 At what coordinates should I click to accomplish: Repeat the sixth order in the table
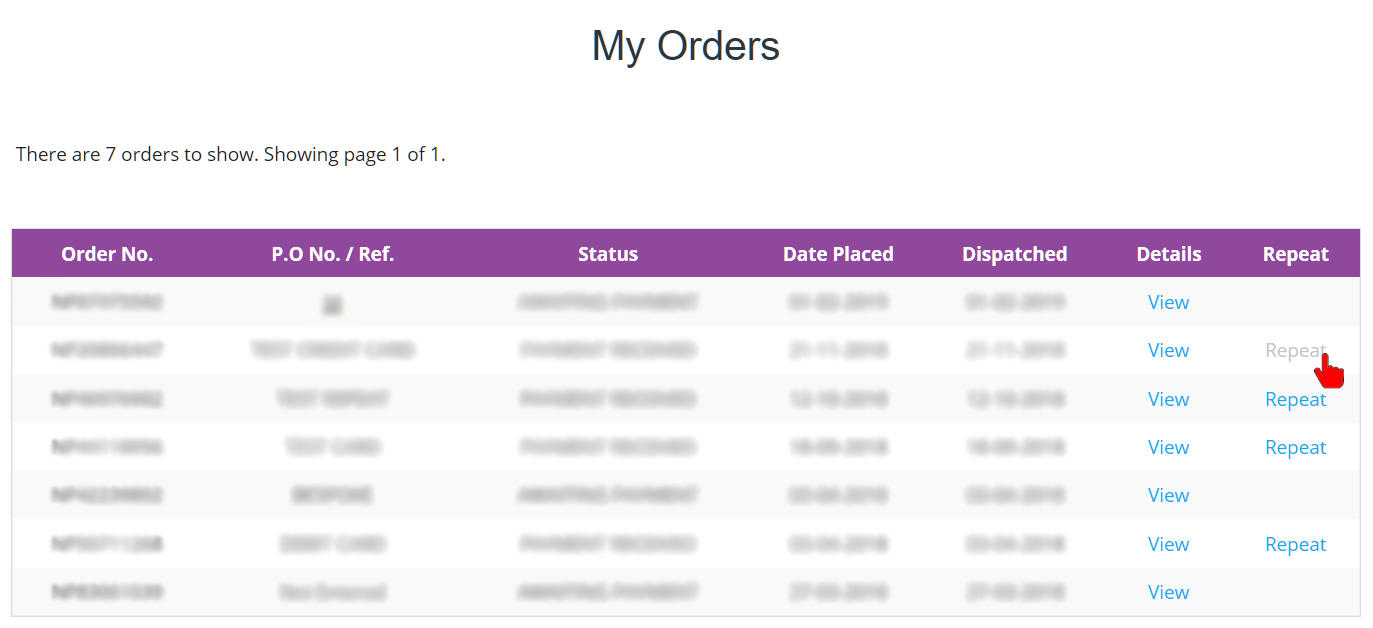tap(1295, 543)
